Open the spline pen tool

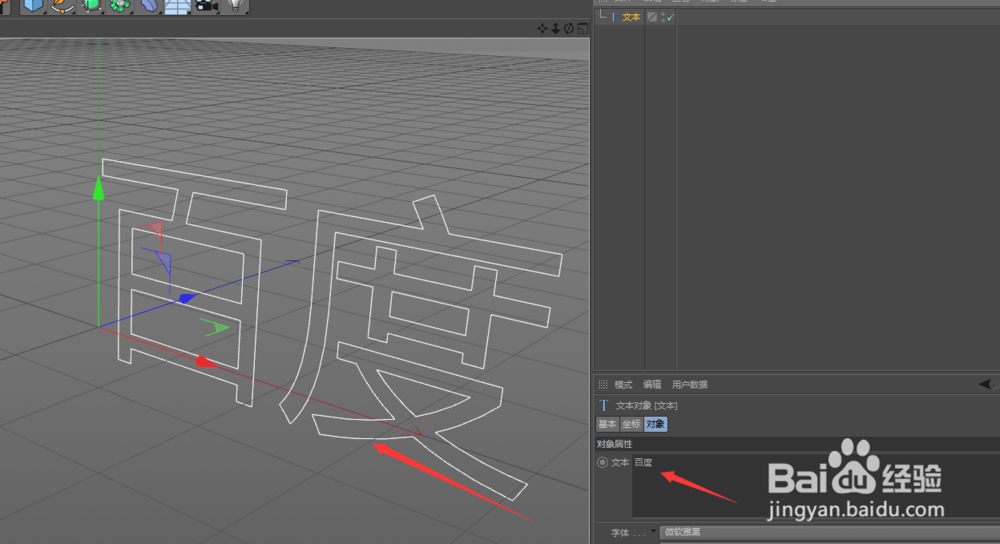point(62,6)
